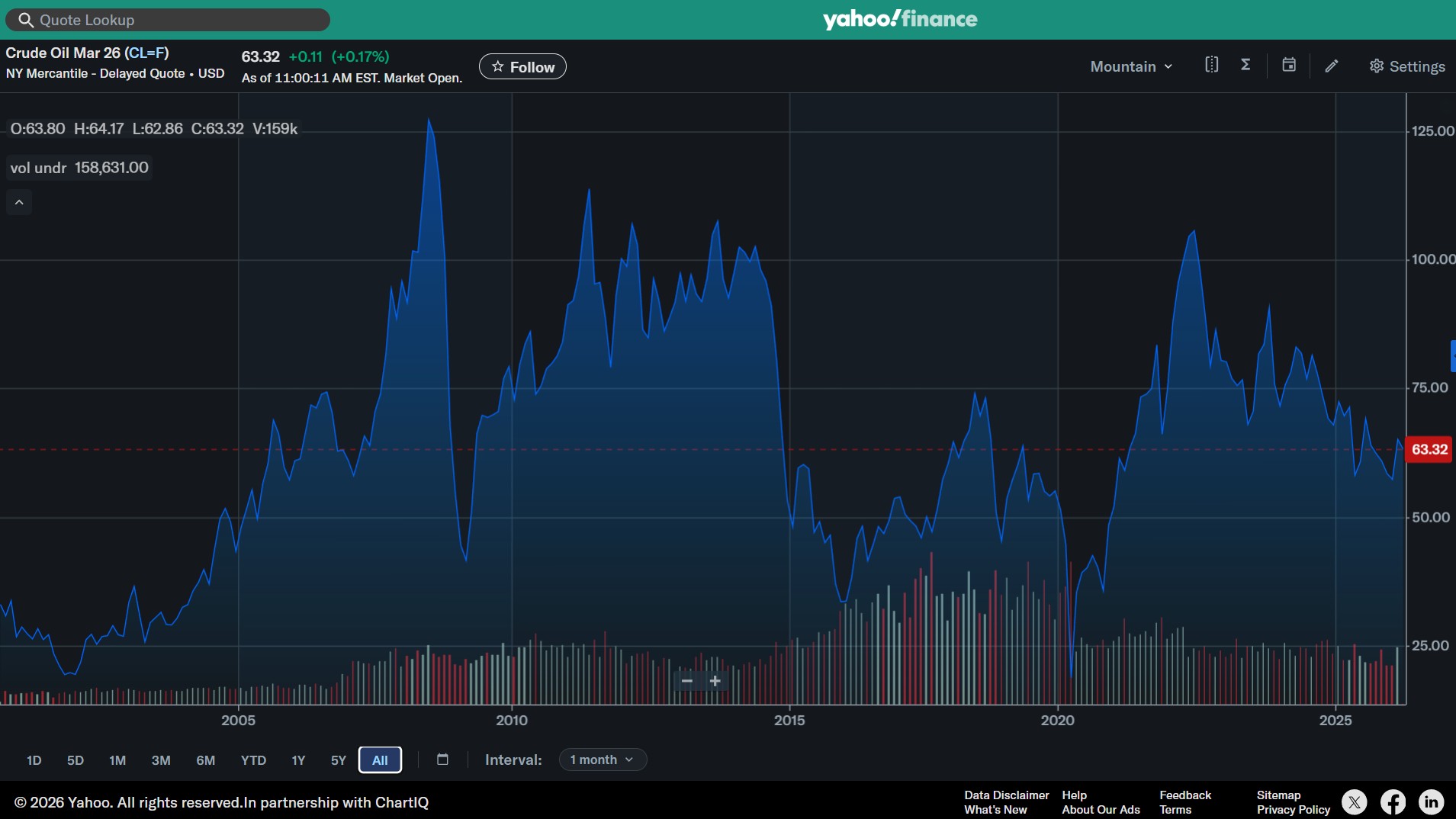
Task: Follow Crude Oil Mar 26 with star button
Action: 522,66
